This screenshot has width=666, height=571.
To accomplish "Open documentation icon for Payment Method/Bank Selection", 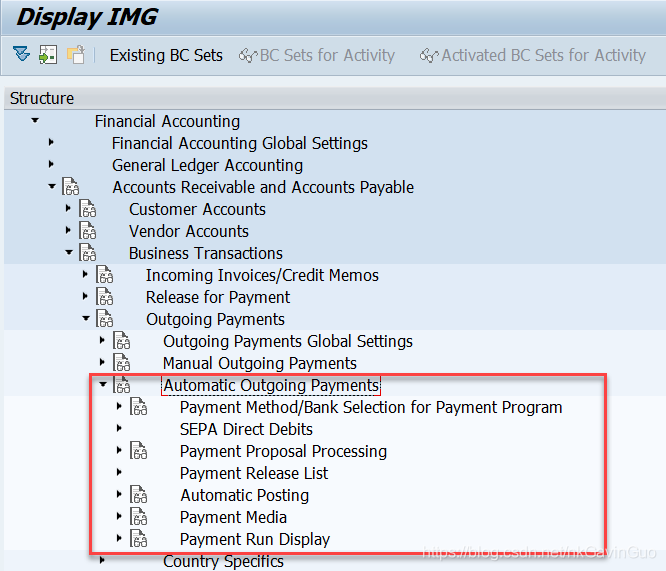I will pyautogui.click(x=138, y=407).
